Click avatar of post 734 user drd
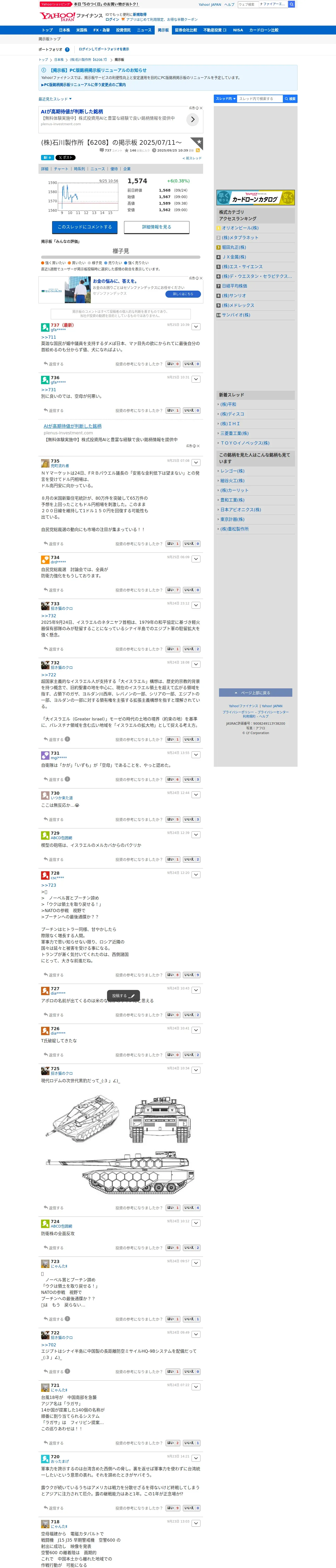The width and height of the screenshot is (336, 1568). click(45, 560)
